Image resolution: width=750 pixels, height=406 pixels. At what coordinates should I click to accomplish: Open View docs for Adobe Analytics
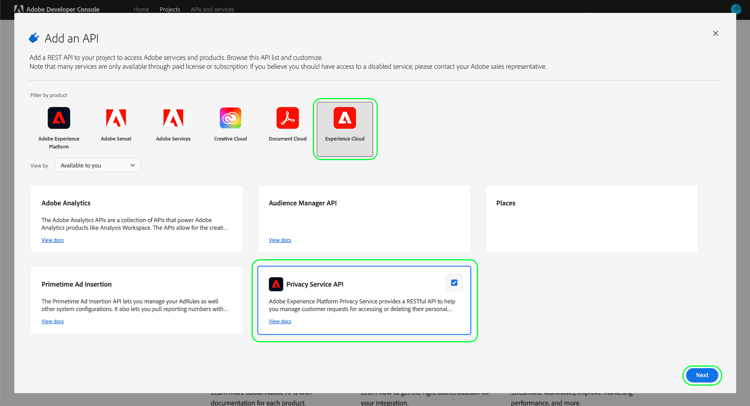tap(53, 240)
